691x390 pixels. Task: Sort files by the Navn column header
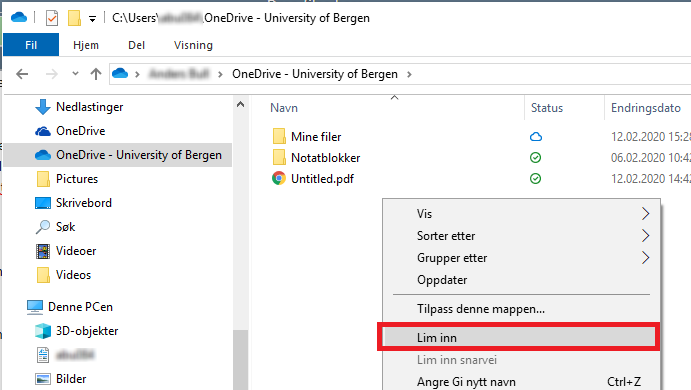284,108
